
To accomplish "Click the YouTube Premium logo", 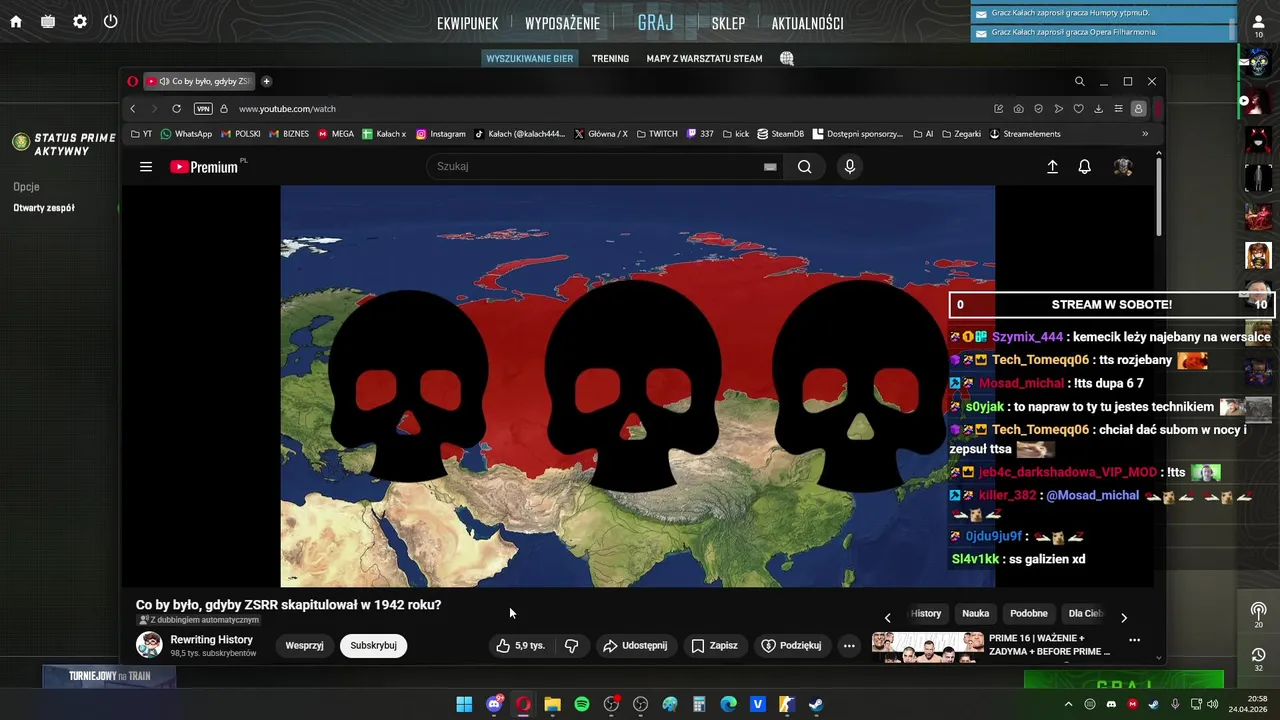I will (x=204, y=167).
